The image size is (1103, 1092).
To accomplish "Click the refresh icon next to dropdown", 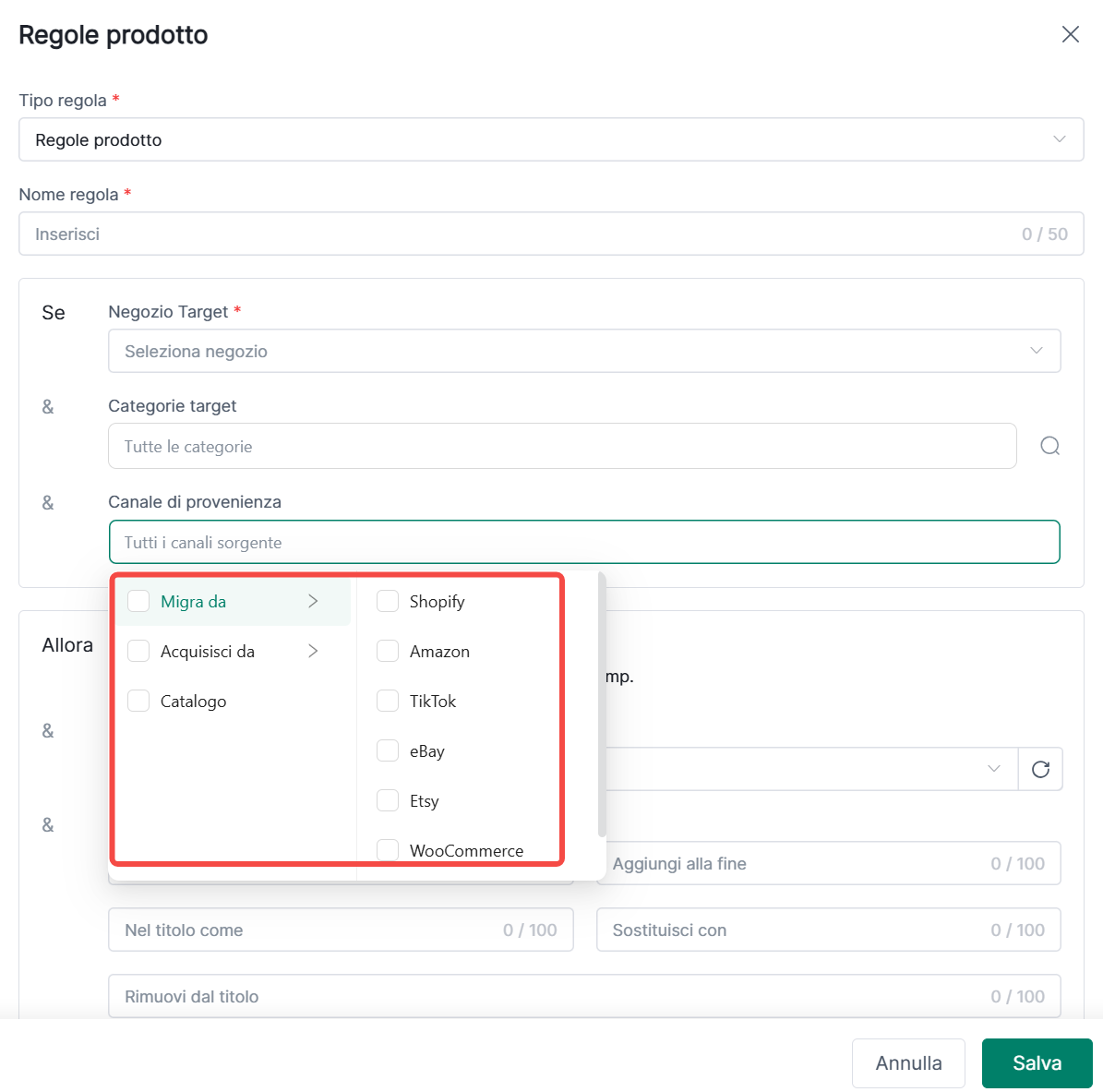I will (1040, 769).
